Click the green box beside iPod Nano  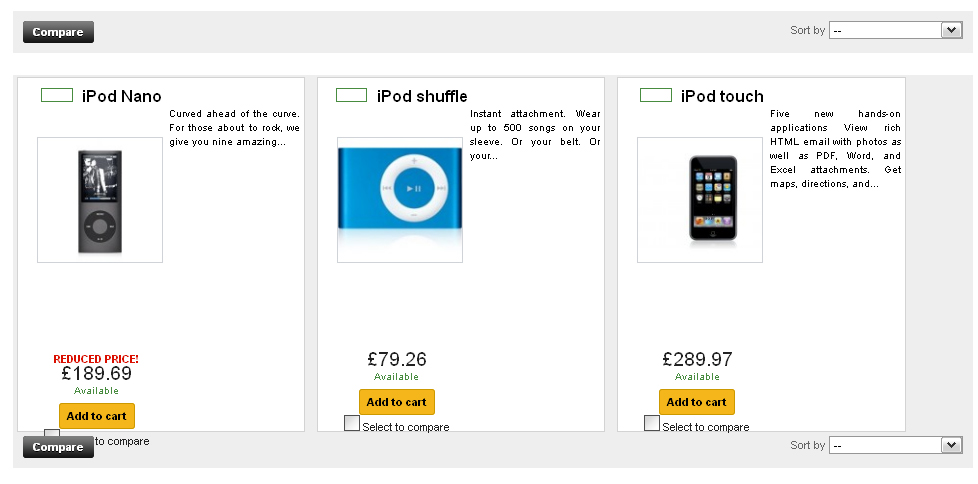pos(56,95)
